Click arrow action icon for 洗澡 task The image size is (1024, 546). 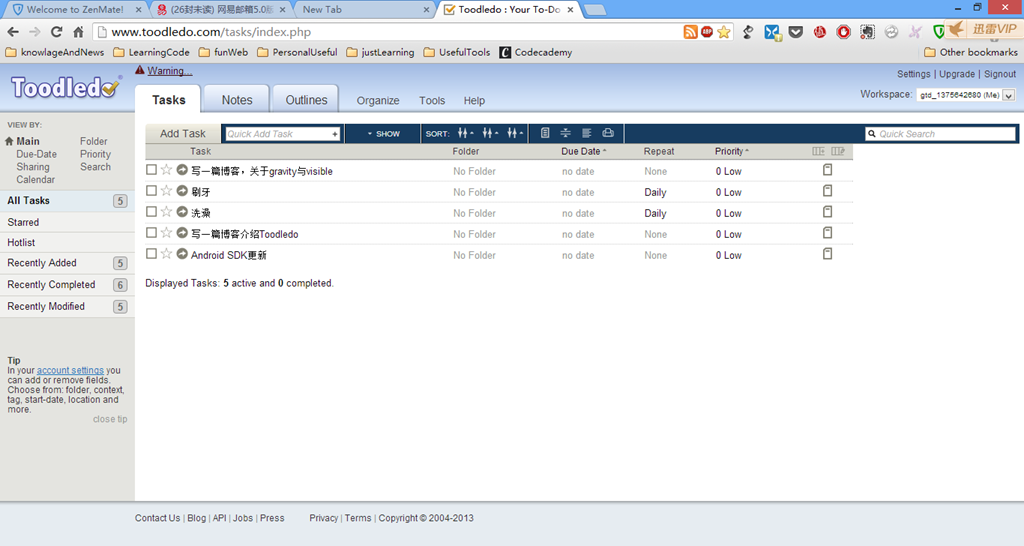(182, 212)
